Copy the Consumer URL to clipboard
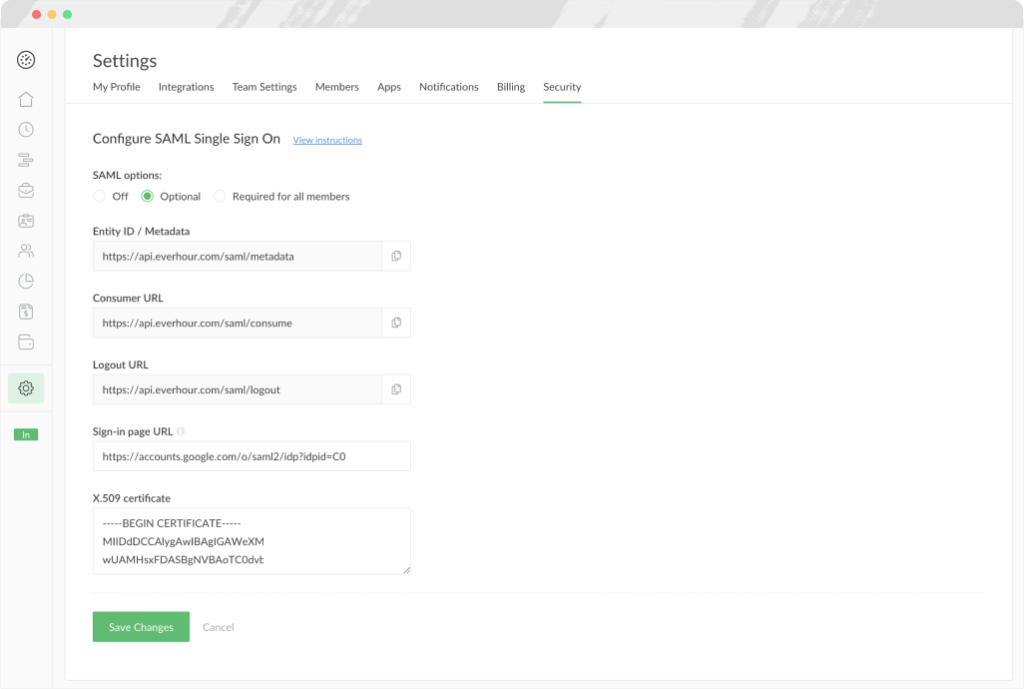Image resolution: width=1024 pixels, height=689 pixels. pyautogui.click(x=396, y=322)
